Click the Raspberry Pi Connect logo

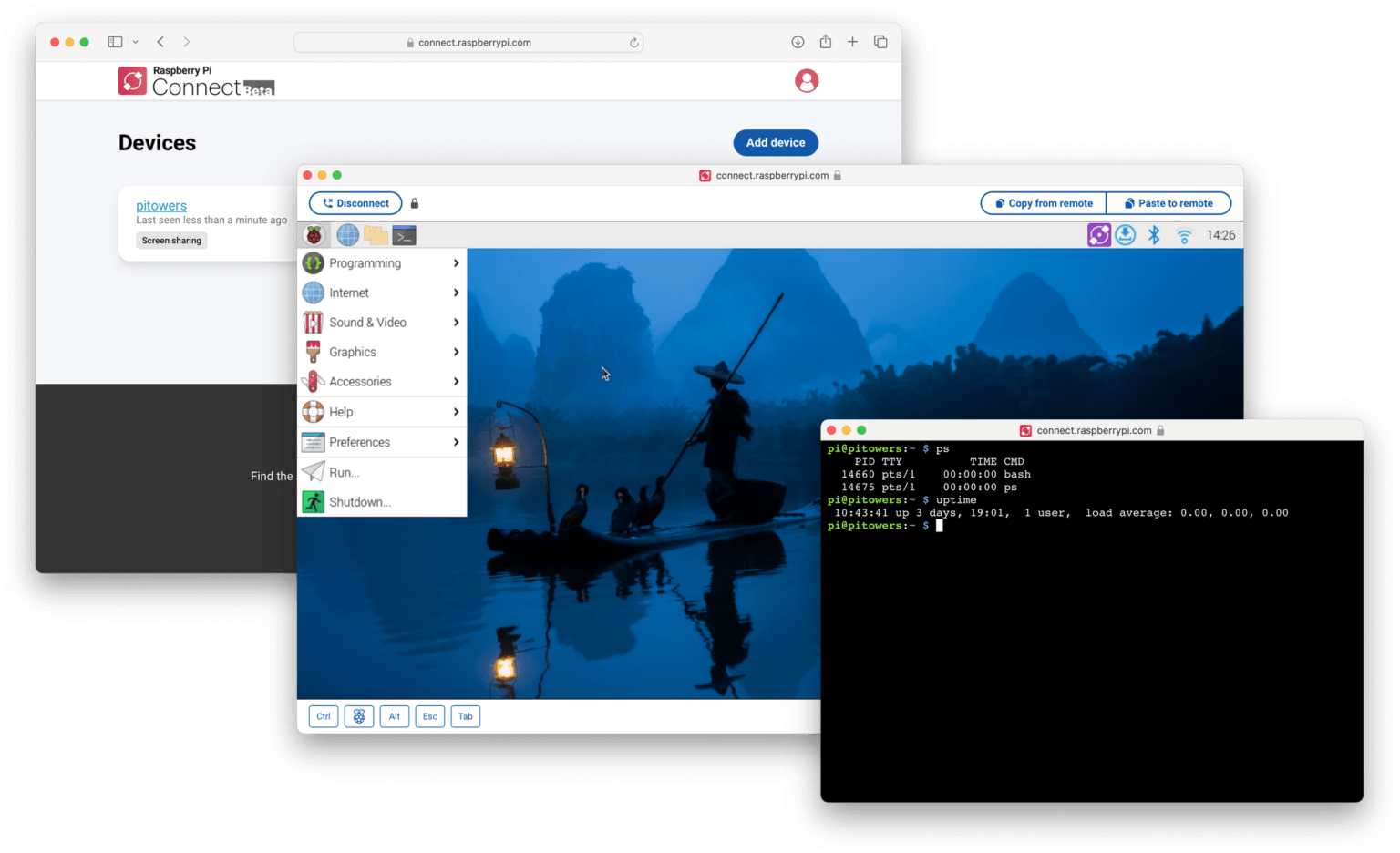click(x=196, y=81)
